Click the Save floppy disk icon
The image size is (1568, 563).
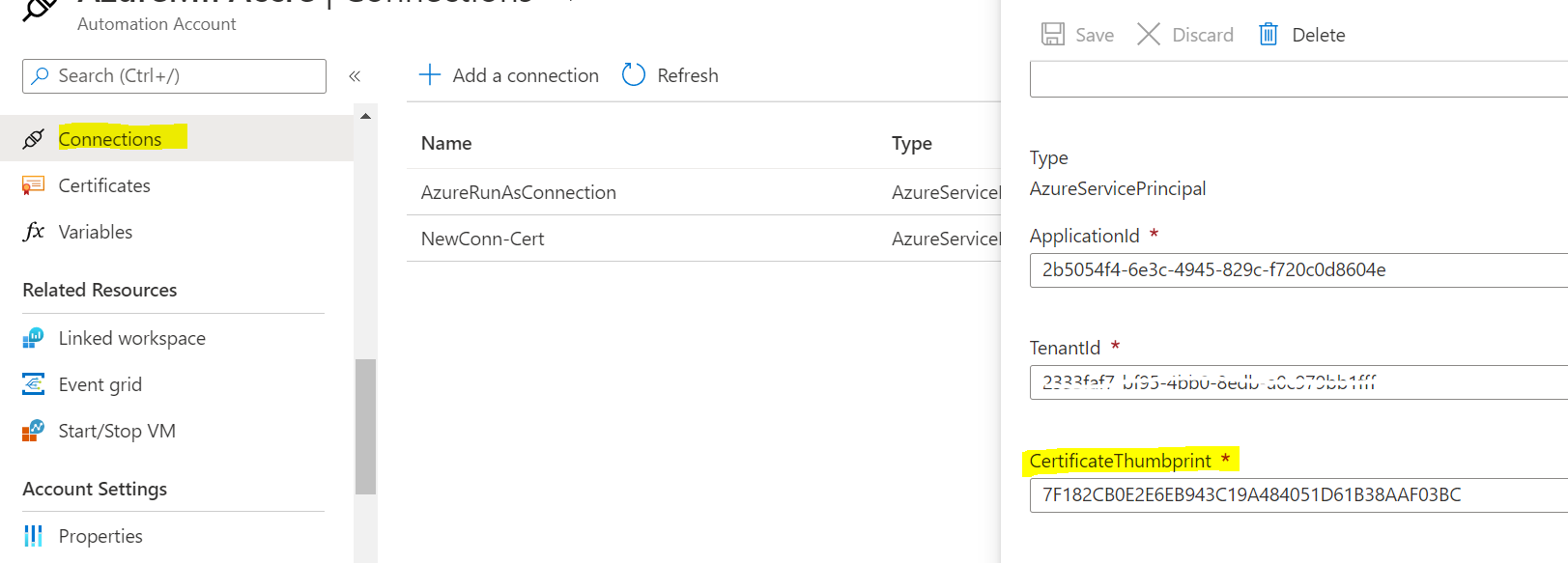(x=1052, y=35)
